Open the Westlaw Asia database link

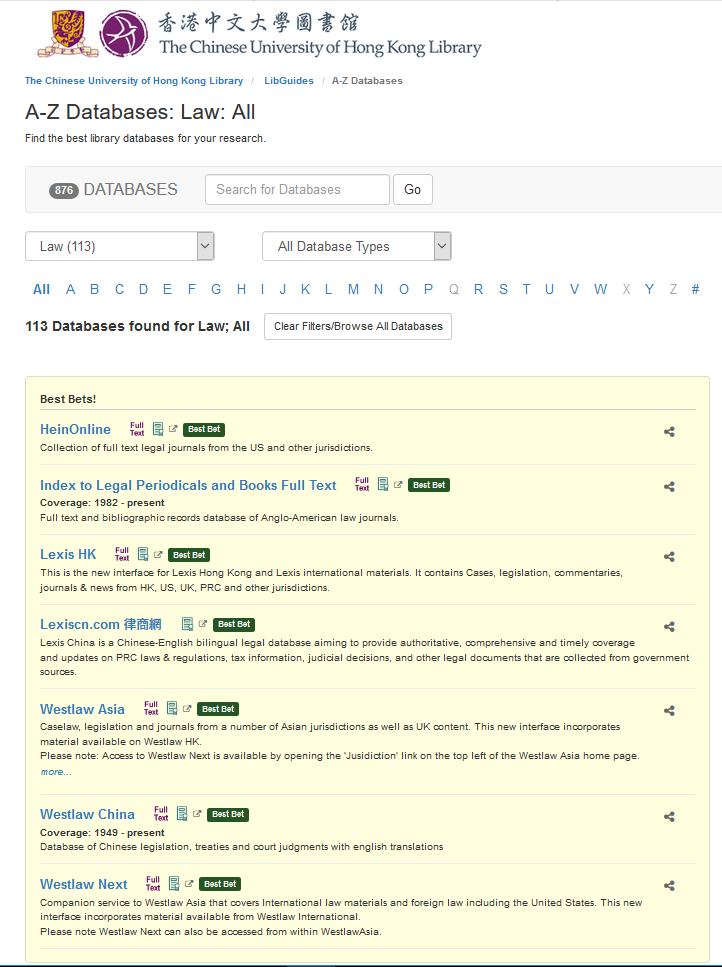82,709
